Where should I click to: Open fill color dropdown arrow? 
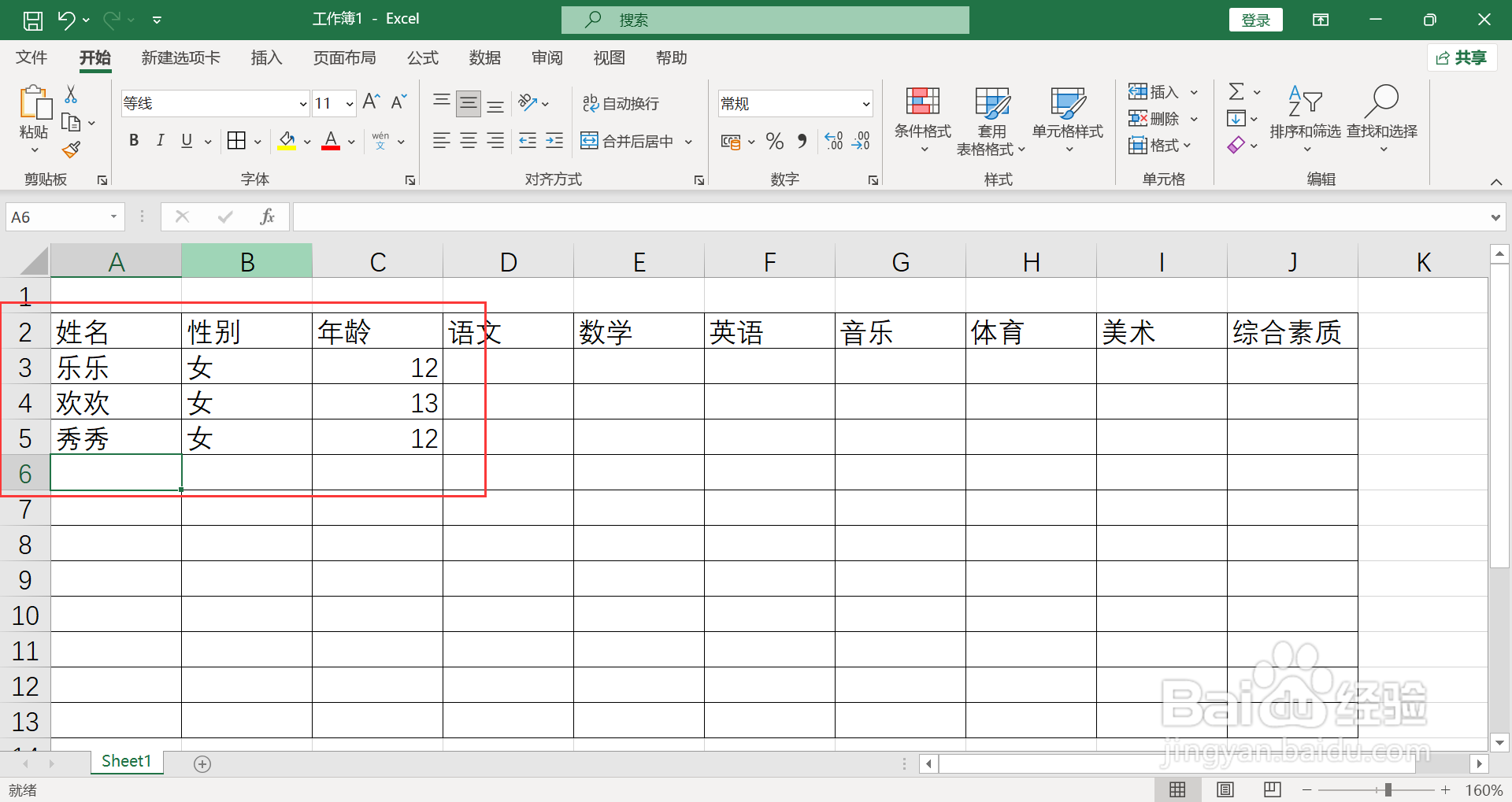[307, 142]
